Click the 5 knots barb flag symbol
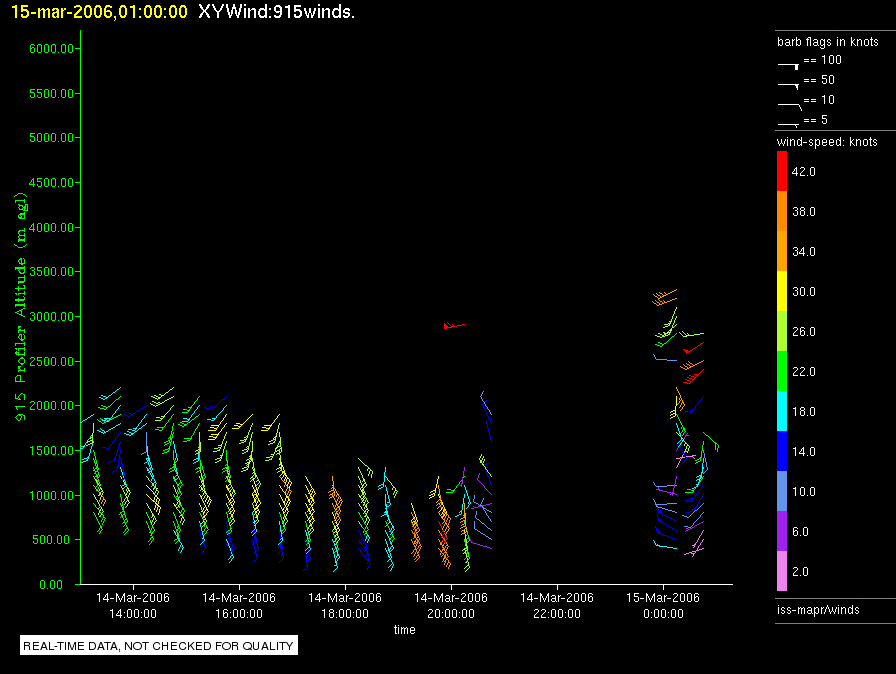896x674 pixels. (x=789, y=122)
